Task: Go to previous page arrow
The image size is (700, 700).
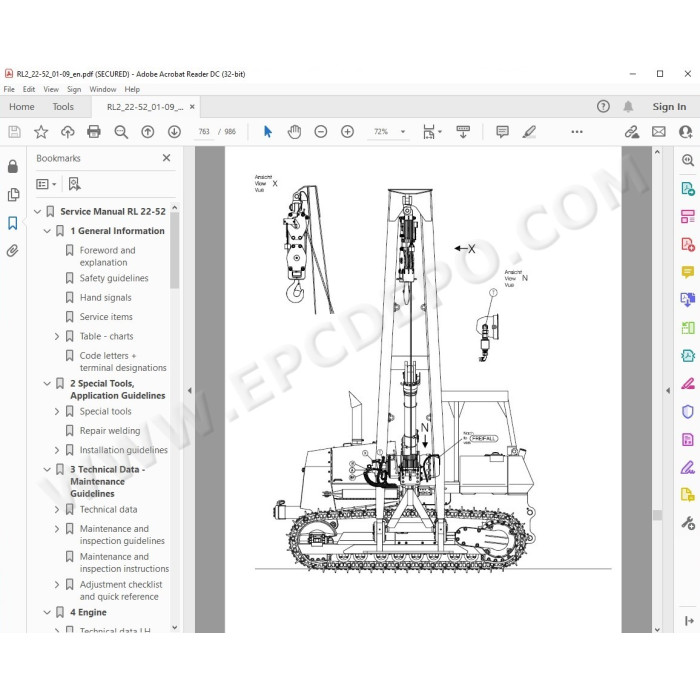Action: coord(148,132)
